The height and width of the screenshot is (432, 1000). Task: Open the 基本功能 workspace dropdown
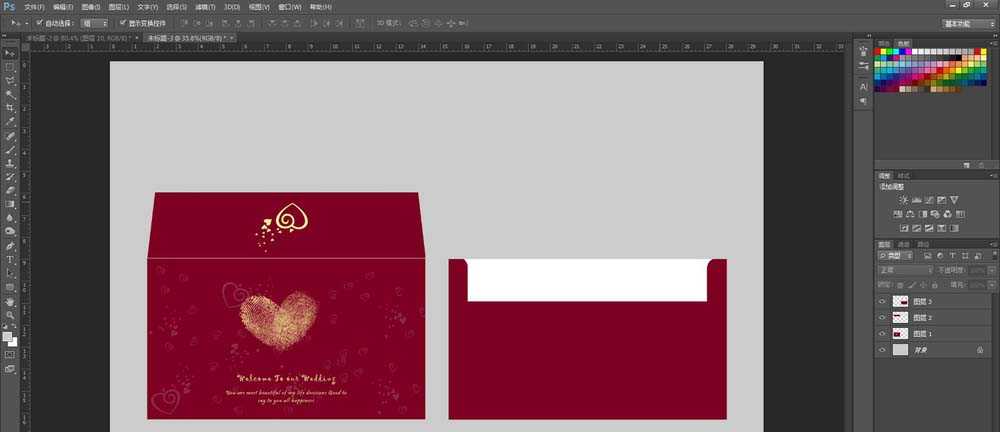(968, 22)
